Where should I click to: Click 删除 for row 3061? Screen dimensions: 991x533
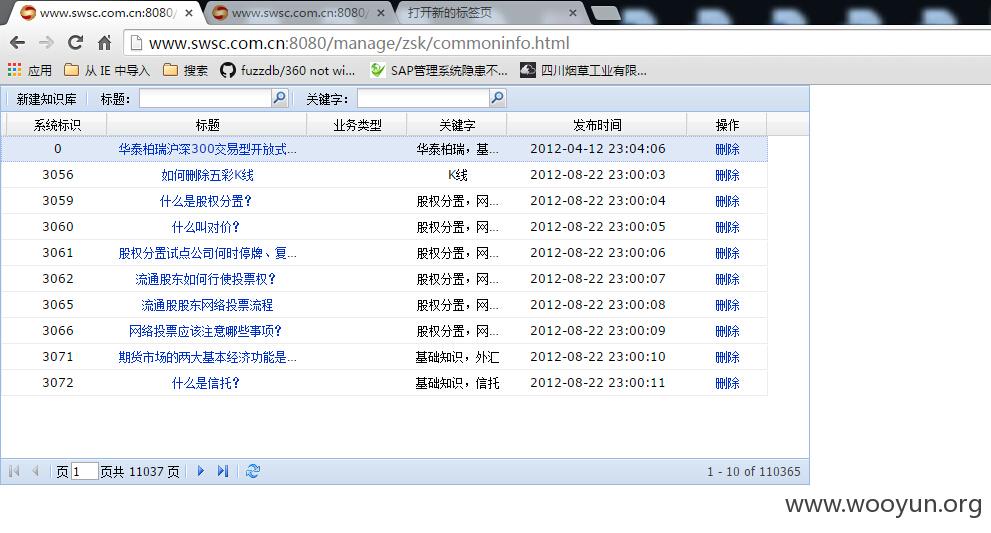tap(727, 253)
